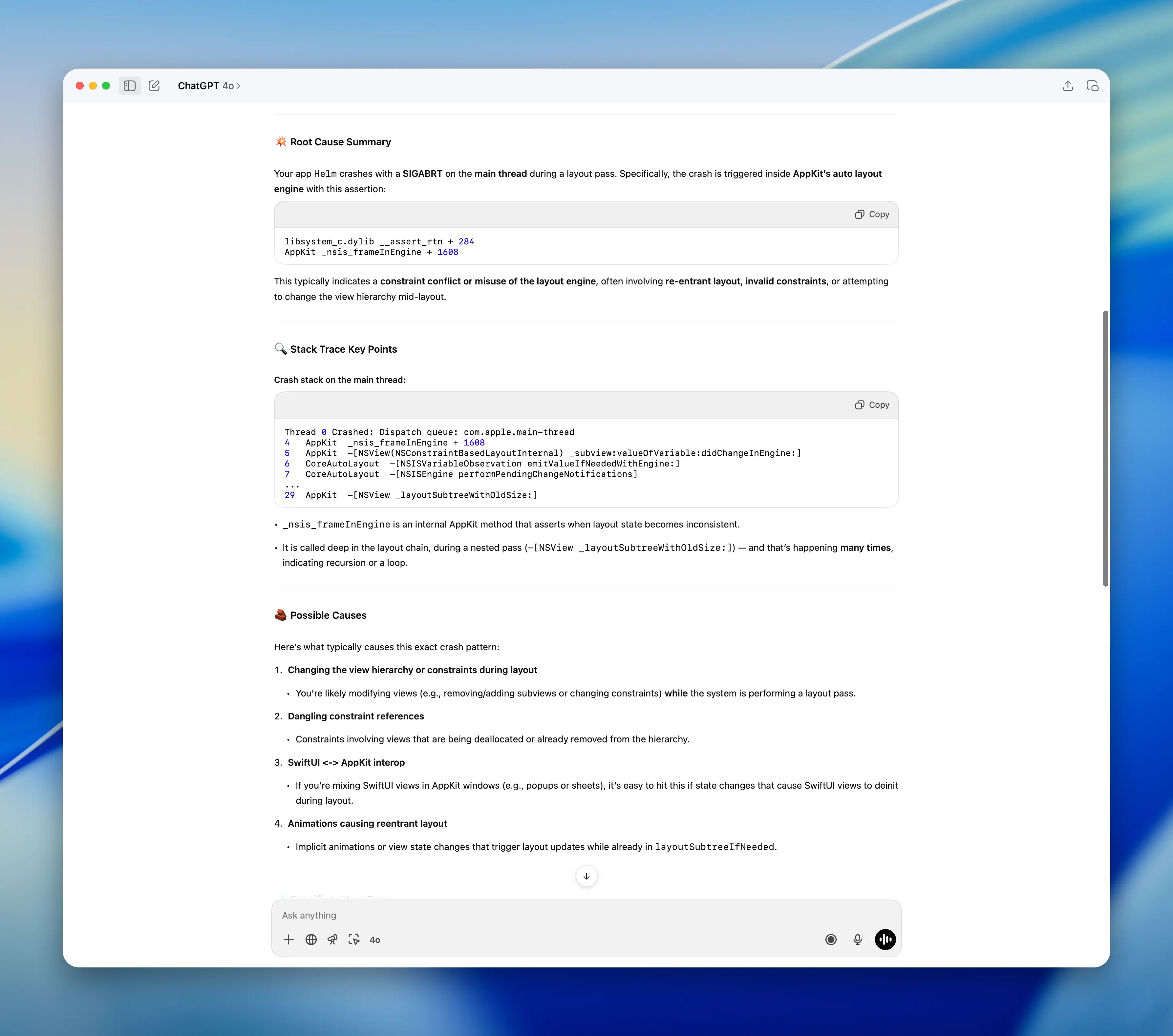Image resolution: width=1173 pixels, height=1036 pixels.
Task: Click the vertical scrollbar thumb
Action: 1105,448
